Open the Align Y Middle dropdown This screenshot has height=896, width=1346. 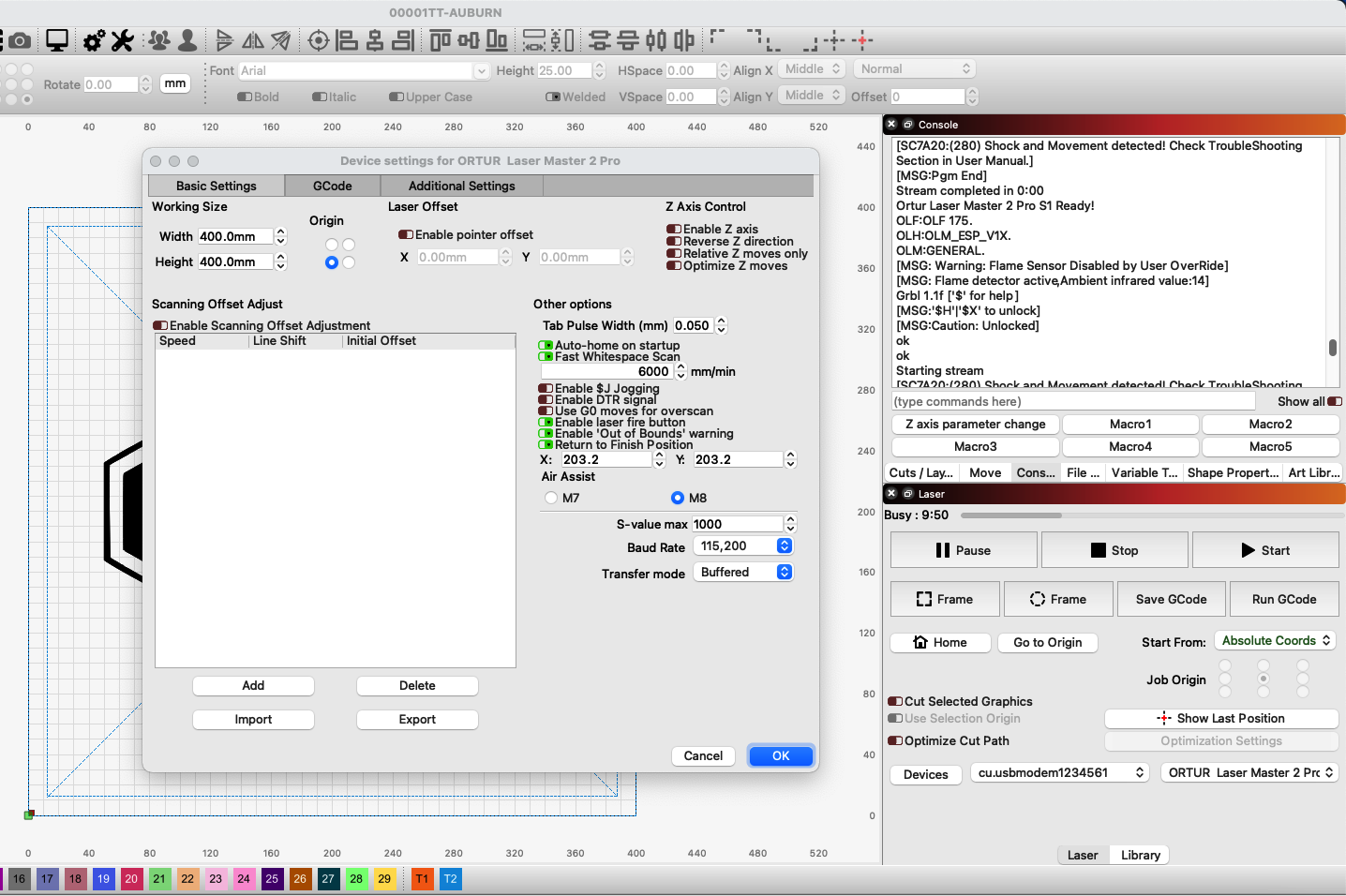click(x=812, y=96)
